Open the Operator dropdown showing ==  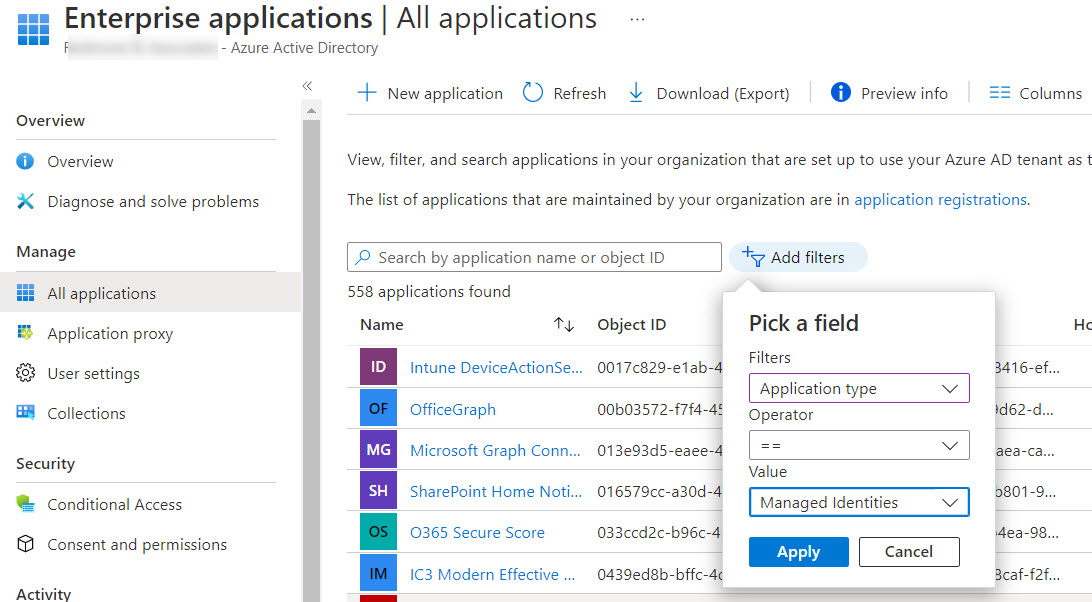(x=859, y=445)
